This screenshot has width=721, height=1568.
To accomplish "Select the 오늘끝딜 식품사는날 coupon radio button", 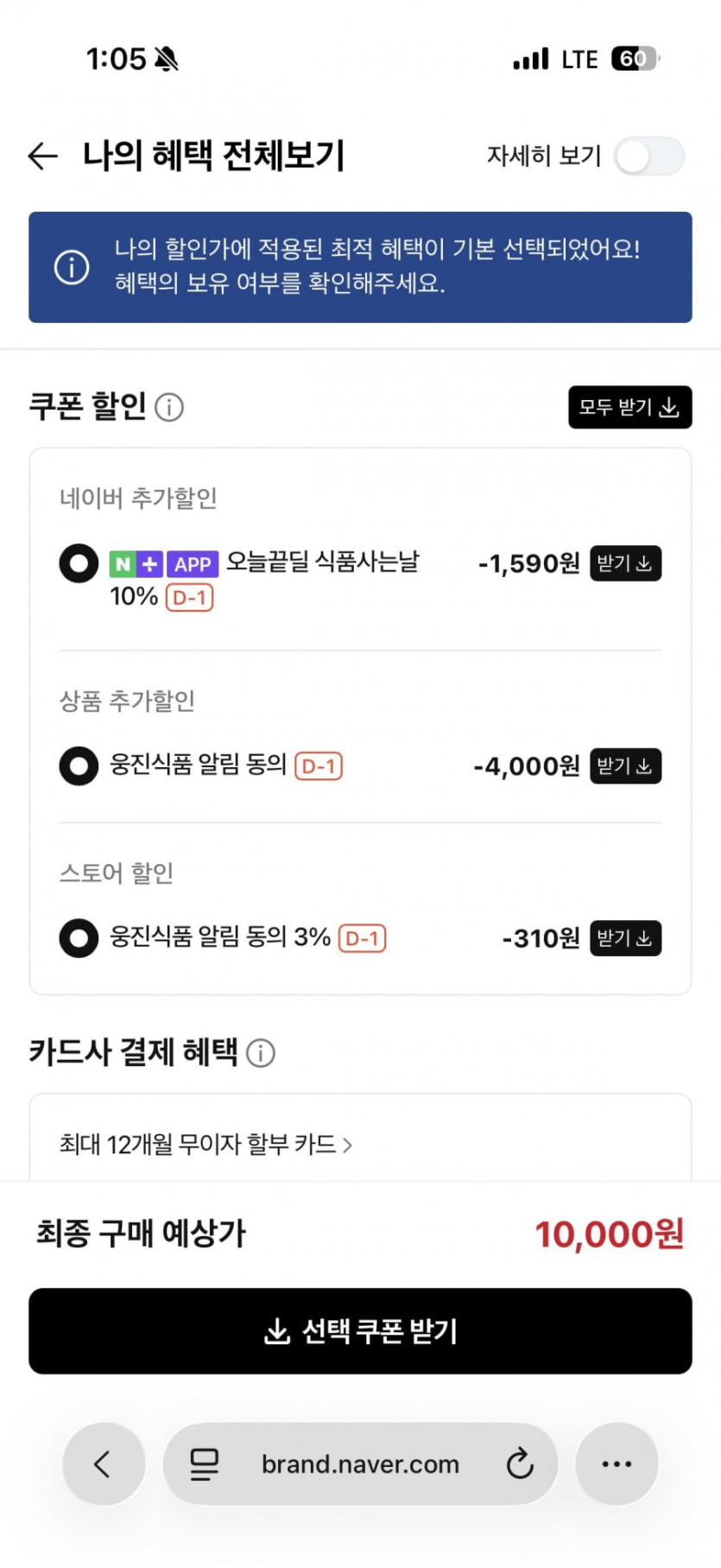I will pos(79,563).
